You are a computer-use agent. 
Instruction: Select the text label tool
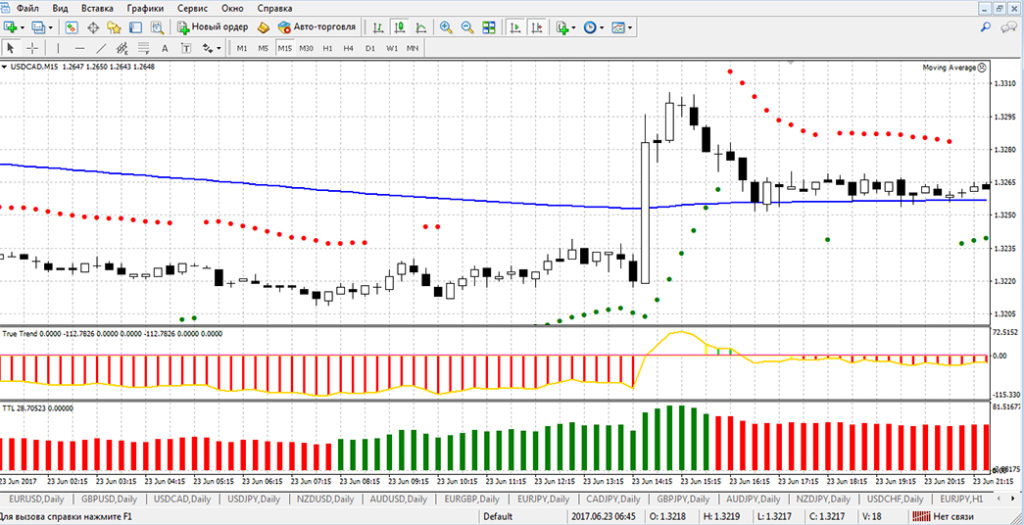[x=164, y=48]
